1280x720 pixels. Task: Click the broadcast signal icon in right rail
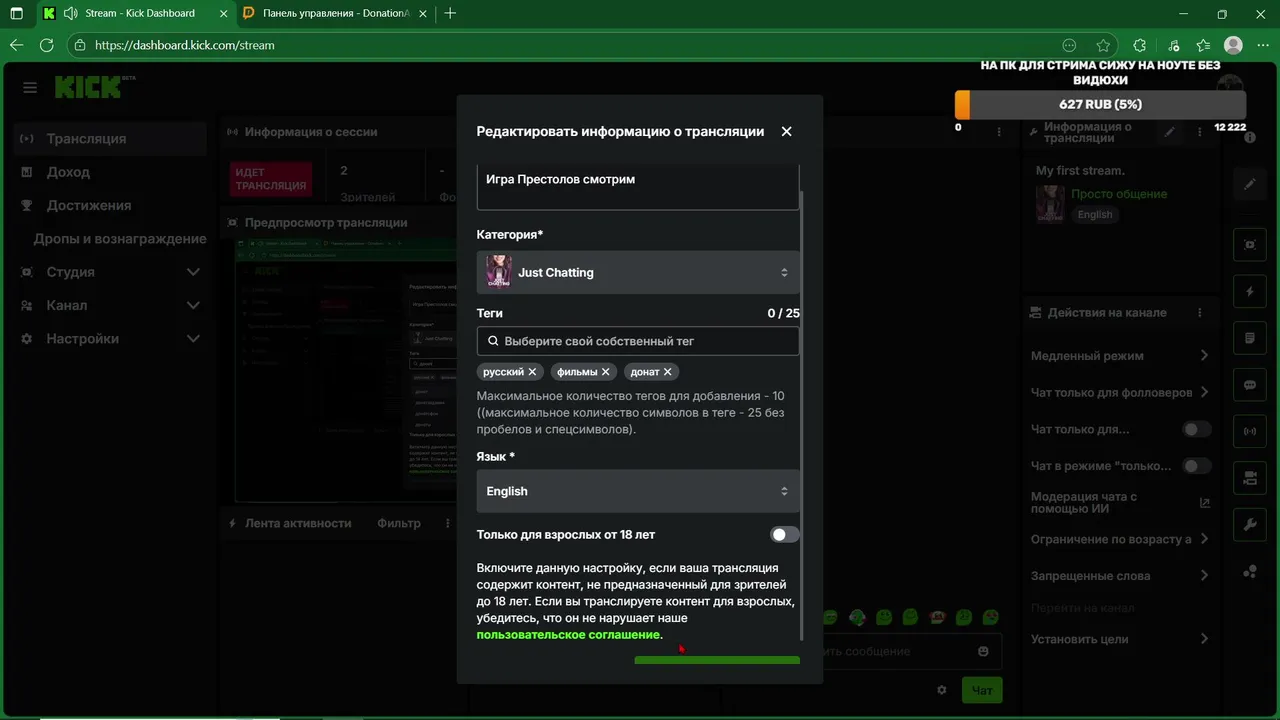(x=1250, y=432)
